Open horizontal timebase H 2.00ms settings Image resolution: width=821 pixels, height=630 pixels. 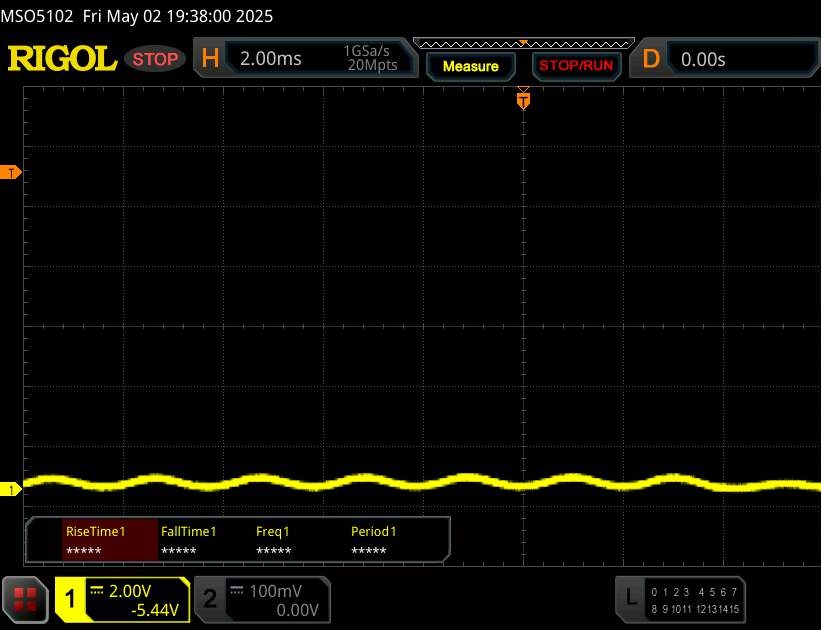pos(305,58)
